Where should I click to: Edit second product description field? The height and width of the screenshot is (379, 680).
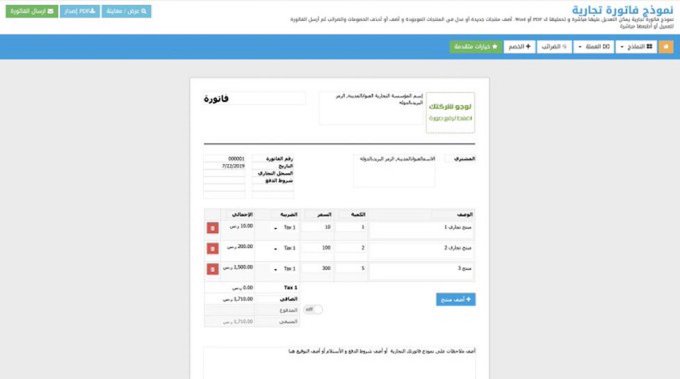(421, 251)
